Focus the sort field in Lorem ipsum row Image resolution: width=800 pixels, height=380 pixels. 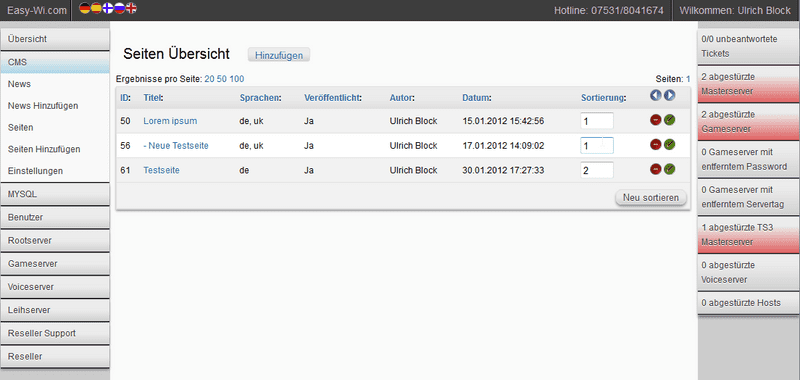click(597, 121)
